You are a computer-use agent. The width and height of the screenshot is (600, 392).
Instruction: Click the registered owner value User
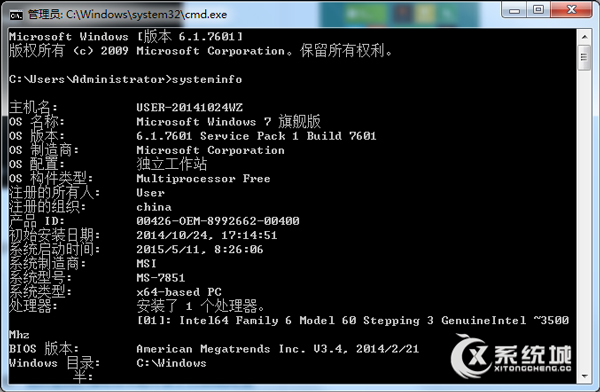(x=151, y=193)
